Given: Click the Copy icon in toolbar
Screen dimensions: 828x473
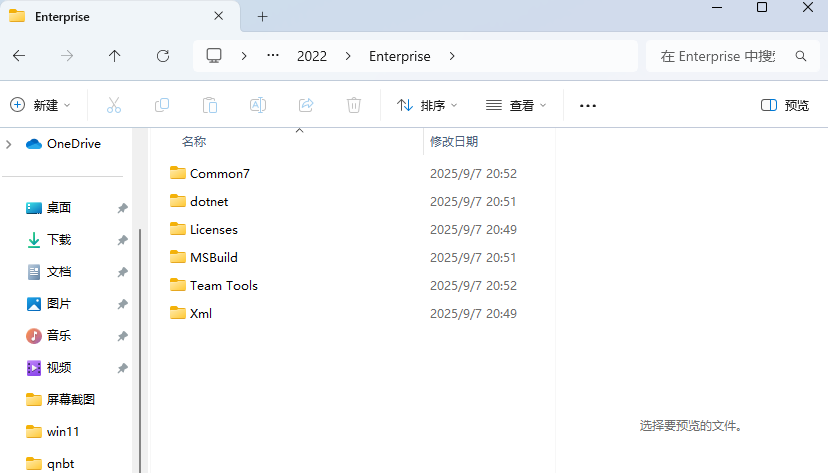Looking at the screenshot, I should tap(162, 105).
